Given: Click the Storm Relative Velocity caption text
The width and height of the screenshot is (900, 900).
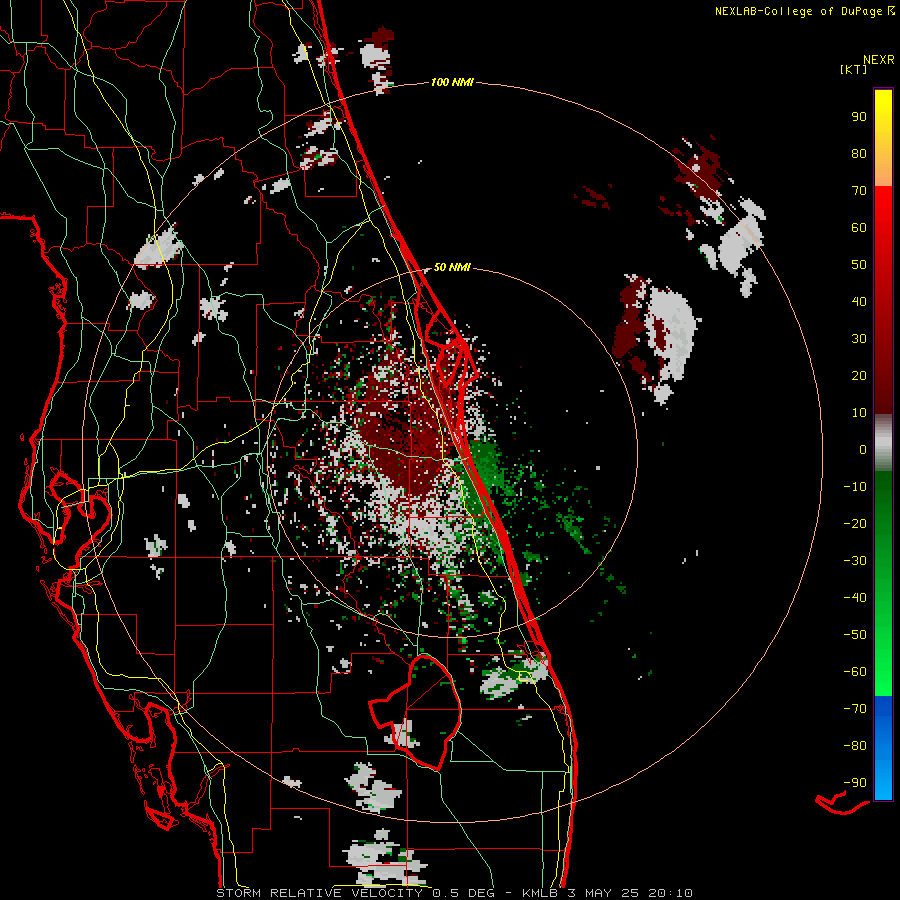Looking at the screenshot, I should pos(454,893).
